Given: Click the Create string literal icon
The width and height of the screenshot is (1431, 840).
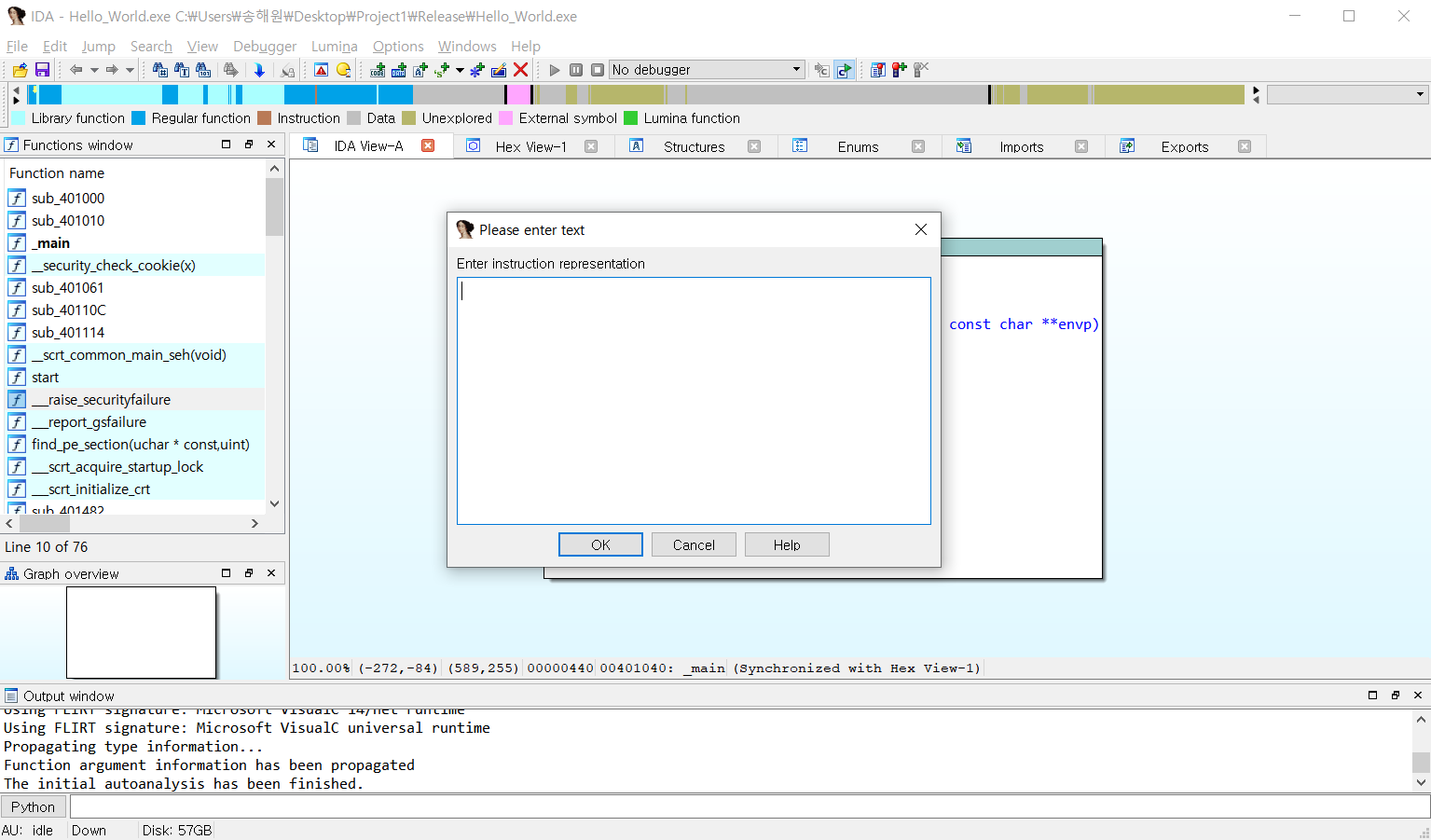Looking at the screenshot, I should pos(420,70).
